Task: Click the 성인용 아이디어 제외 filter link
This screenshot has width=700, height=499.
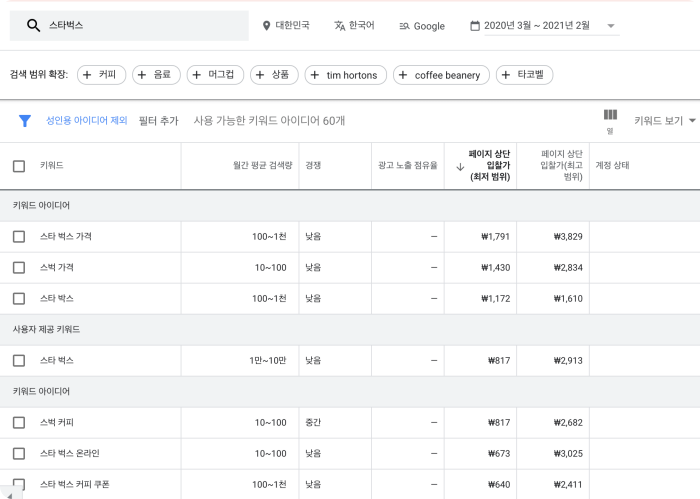Action: pos(87,120)
